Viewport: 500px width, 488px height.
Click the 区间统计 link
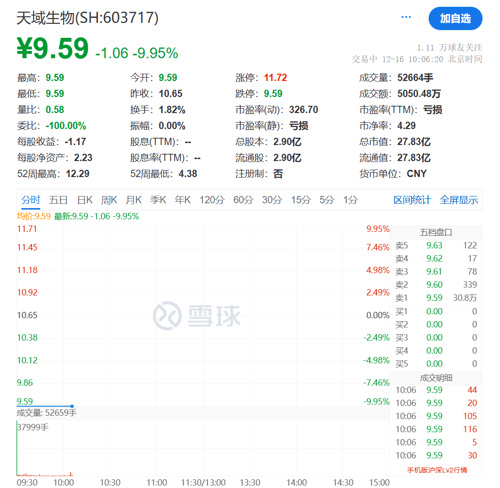coord(412,200)
